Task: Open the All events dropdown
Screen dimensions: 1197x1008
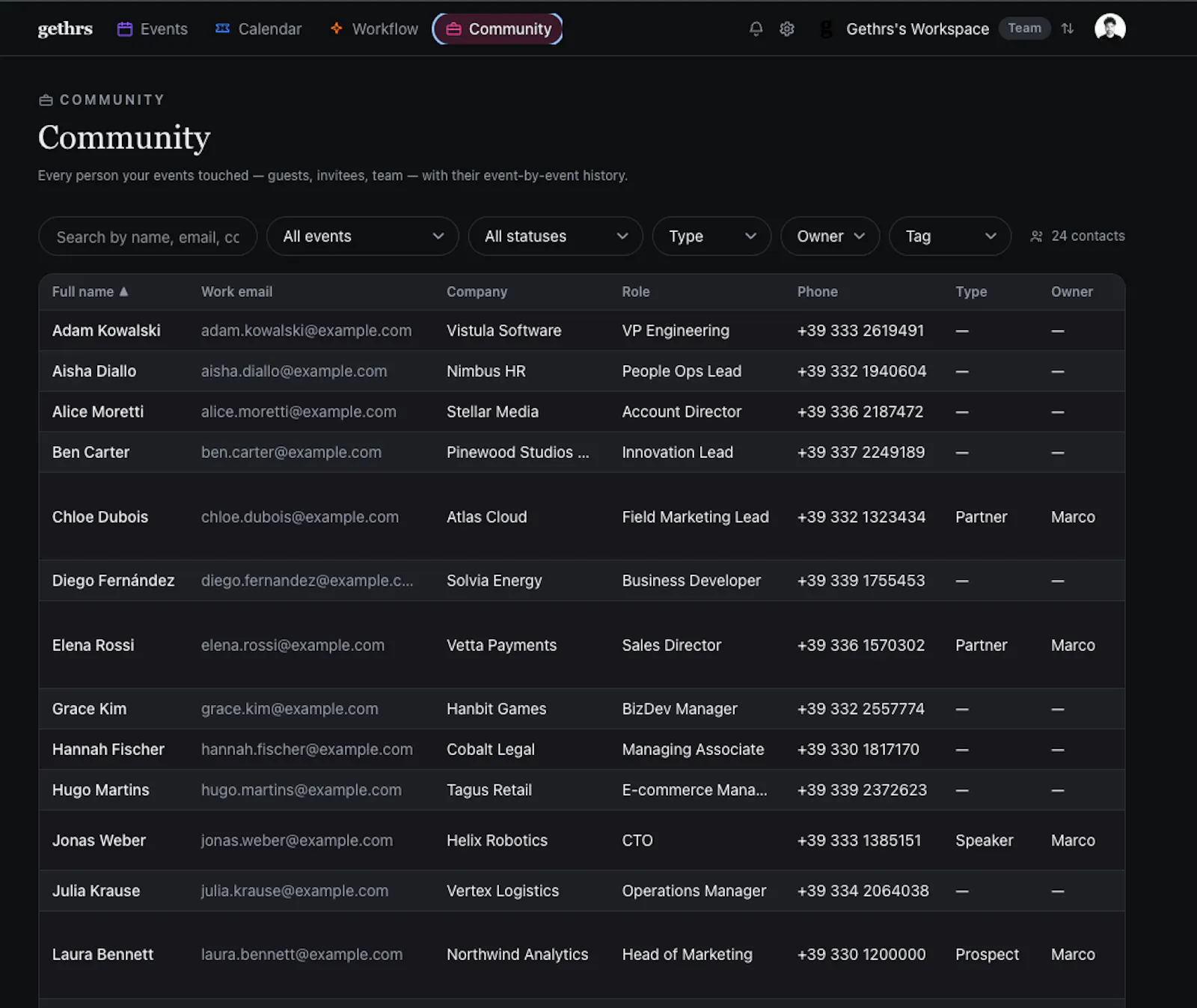Action: pyautogui.click(x=363, y=236)
